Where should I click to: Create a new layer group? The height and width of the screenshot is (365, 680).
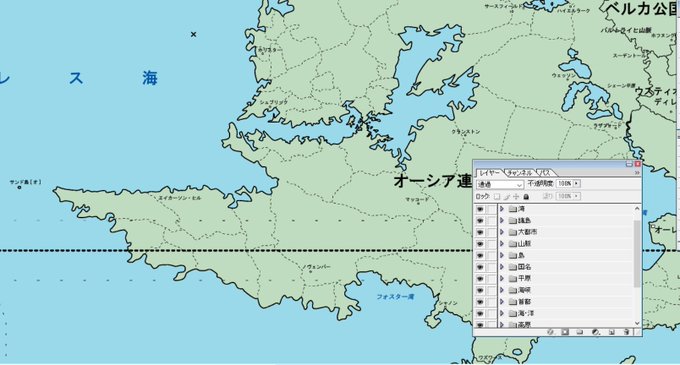click(x=580, y=332)
